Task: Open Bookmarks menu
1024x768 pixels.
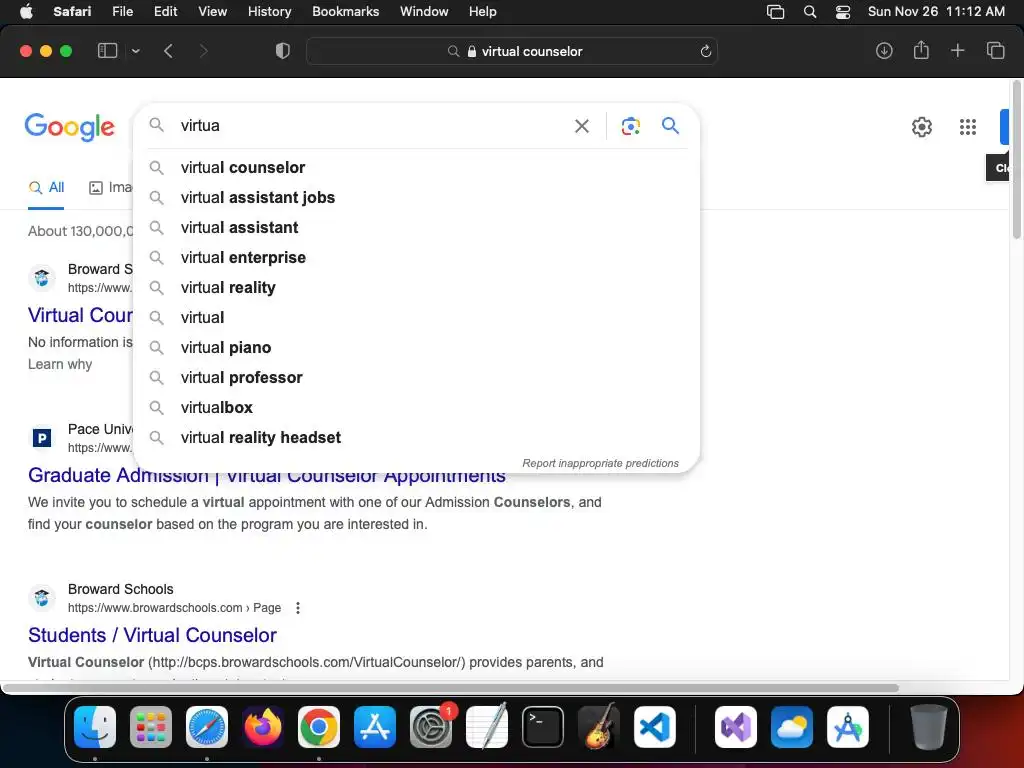Action: click(345, 12)
